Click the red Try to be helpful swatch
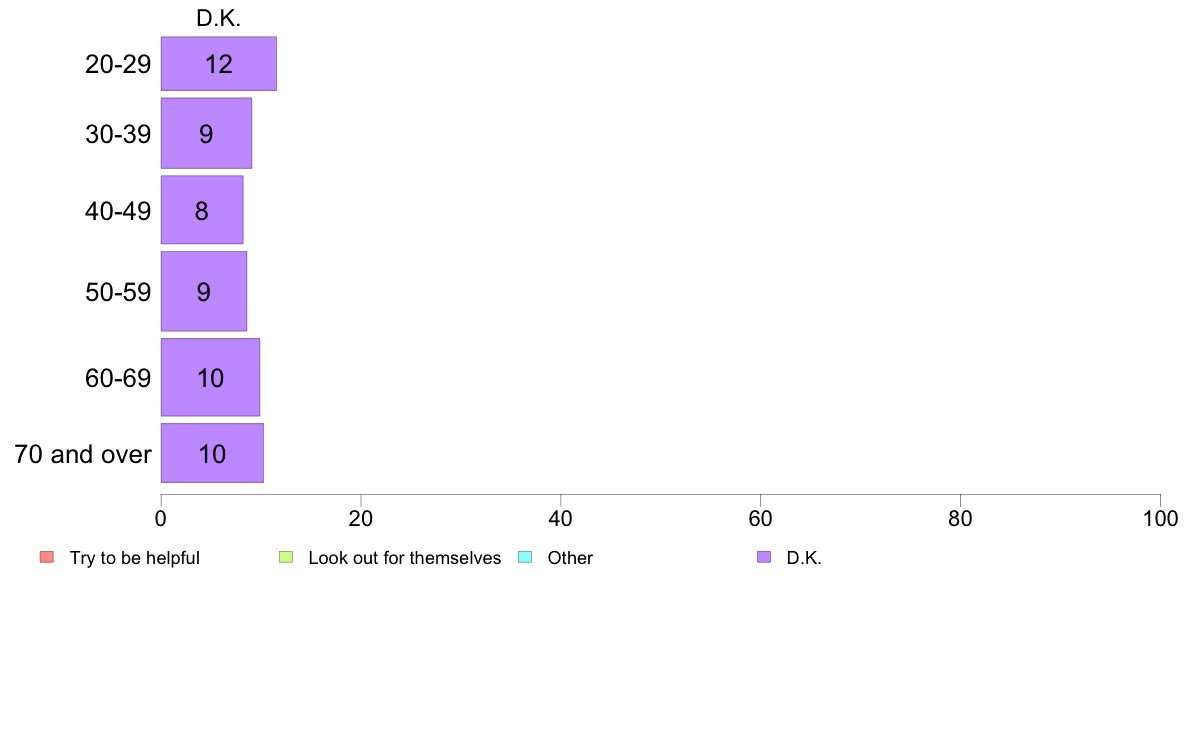This screenshot has width=1188, height=736. [47, 557]
